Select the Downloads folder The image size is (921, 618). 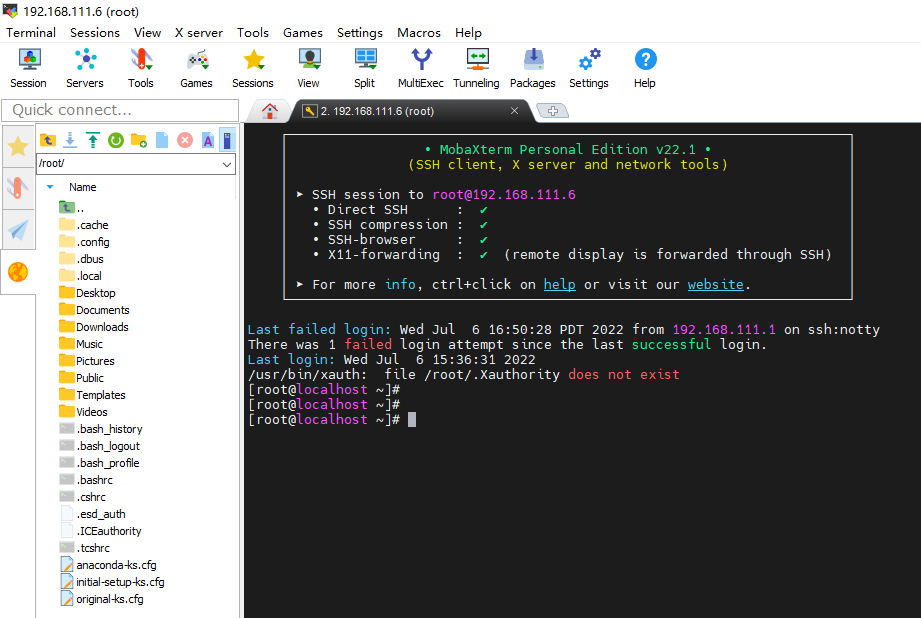pos(94,327)
